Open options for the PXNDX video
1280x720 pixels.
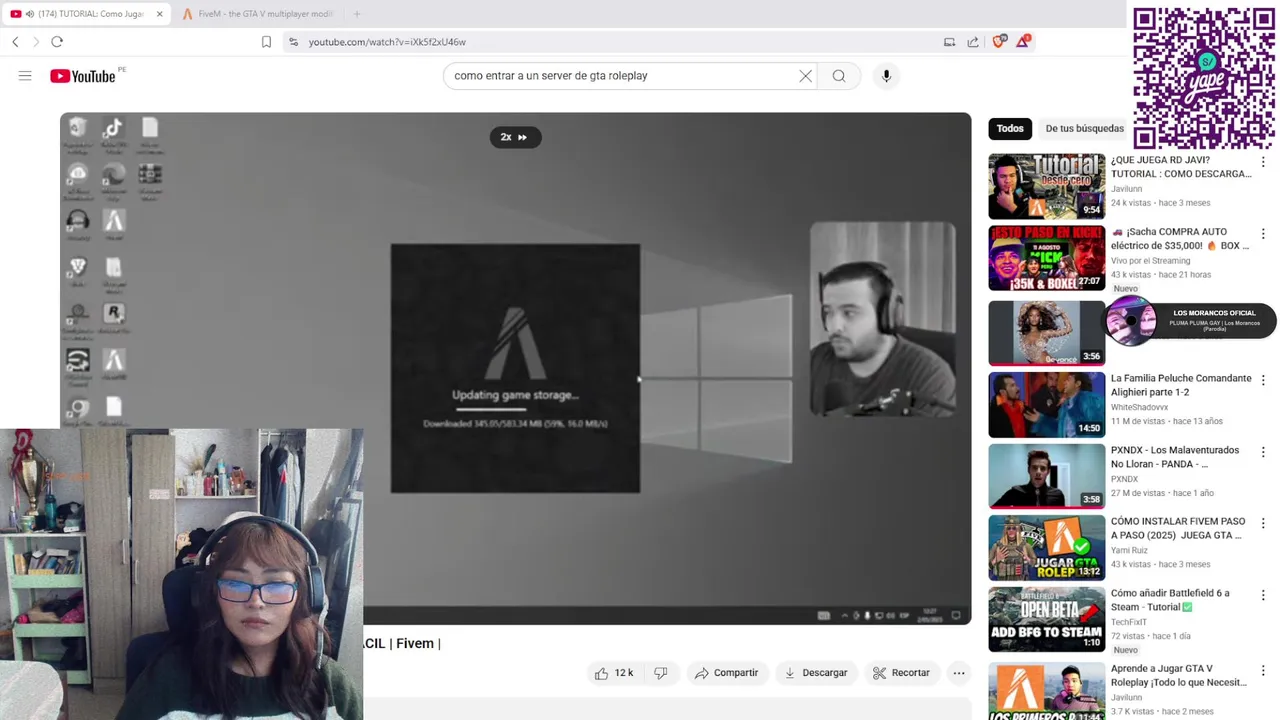pyautogui.click(x=1263, y=452)
